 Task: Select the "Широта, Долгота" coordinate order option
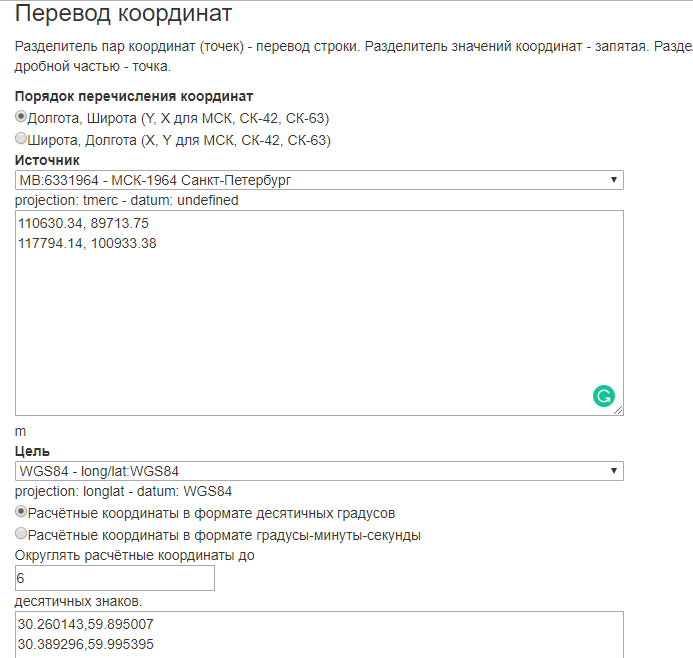pos(22,140)
